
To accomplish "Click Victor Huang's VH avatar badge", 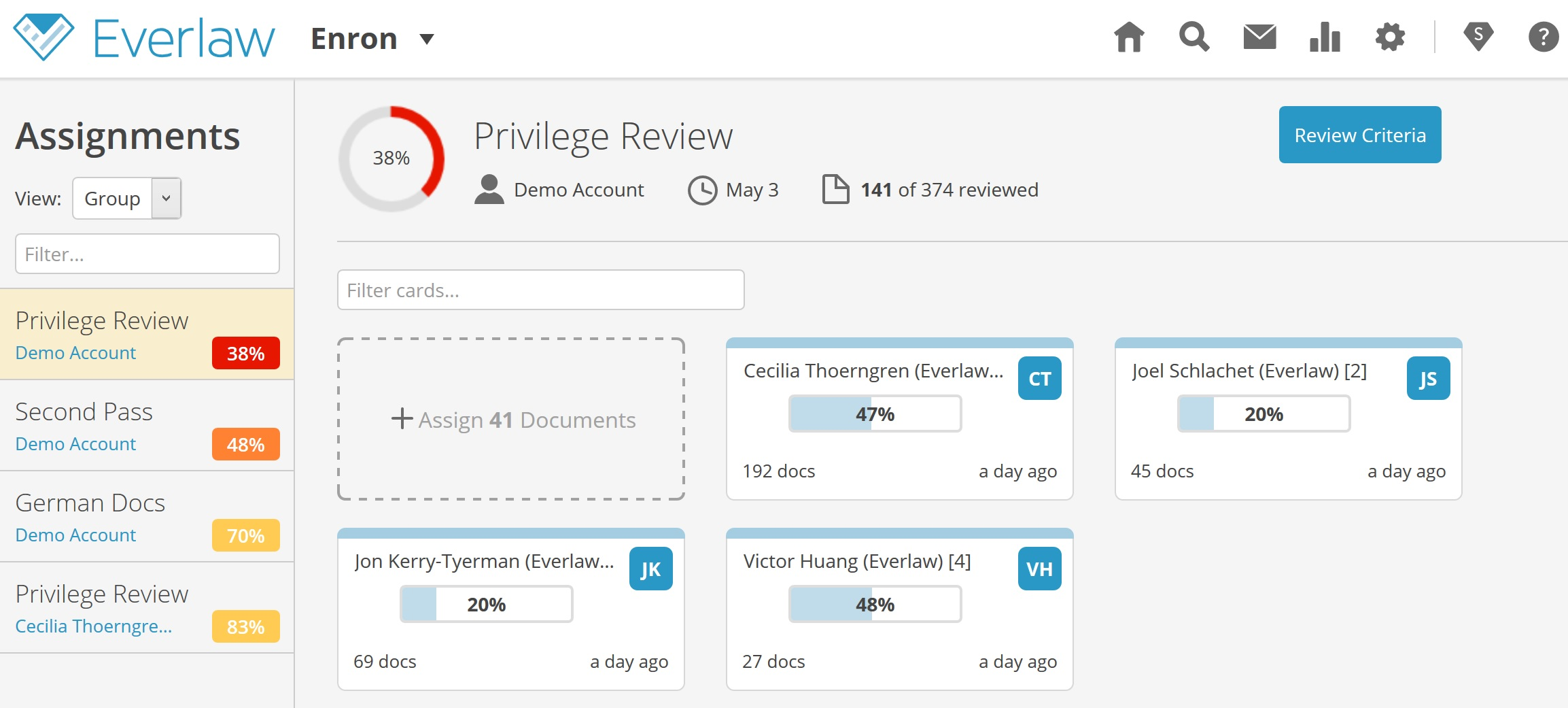I will pos(1039,569).
